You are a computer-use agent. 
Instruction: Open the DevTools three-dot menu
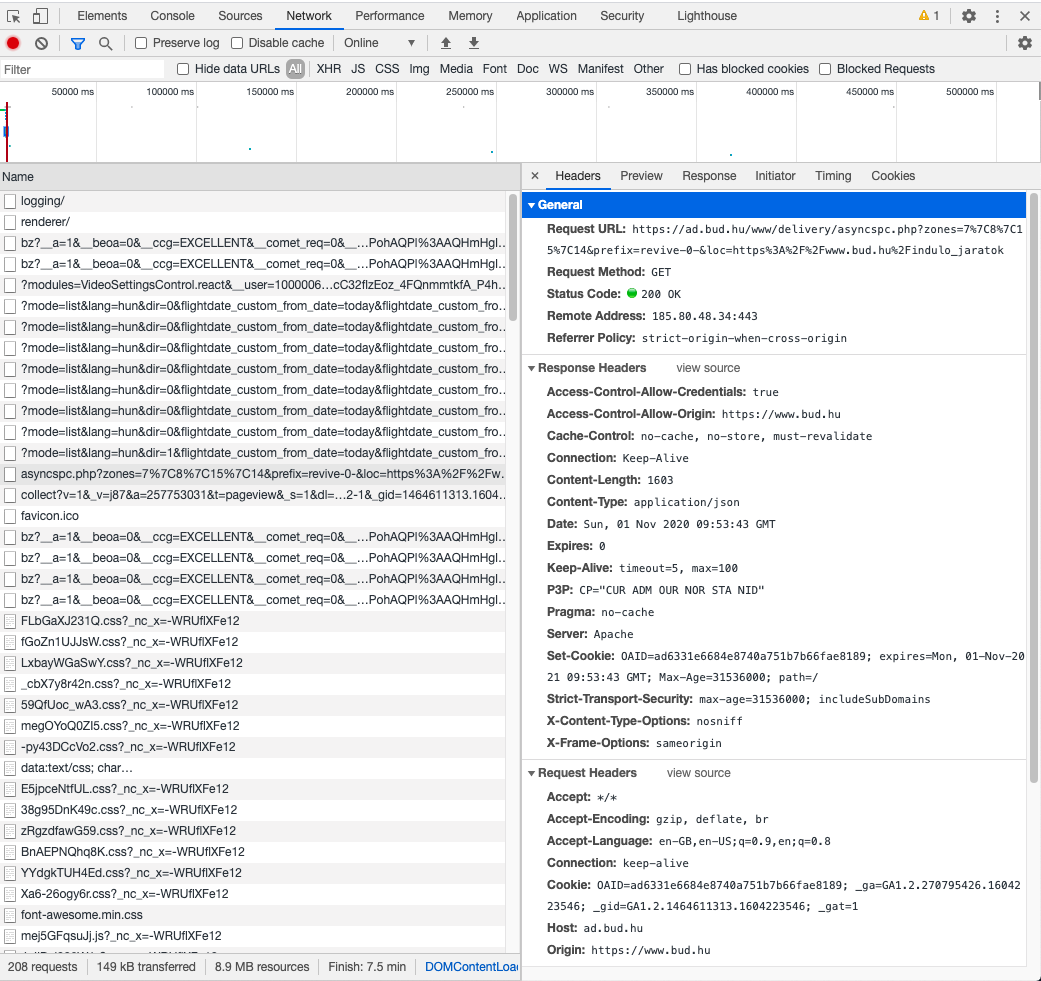[x=997, y=16]
